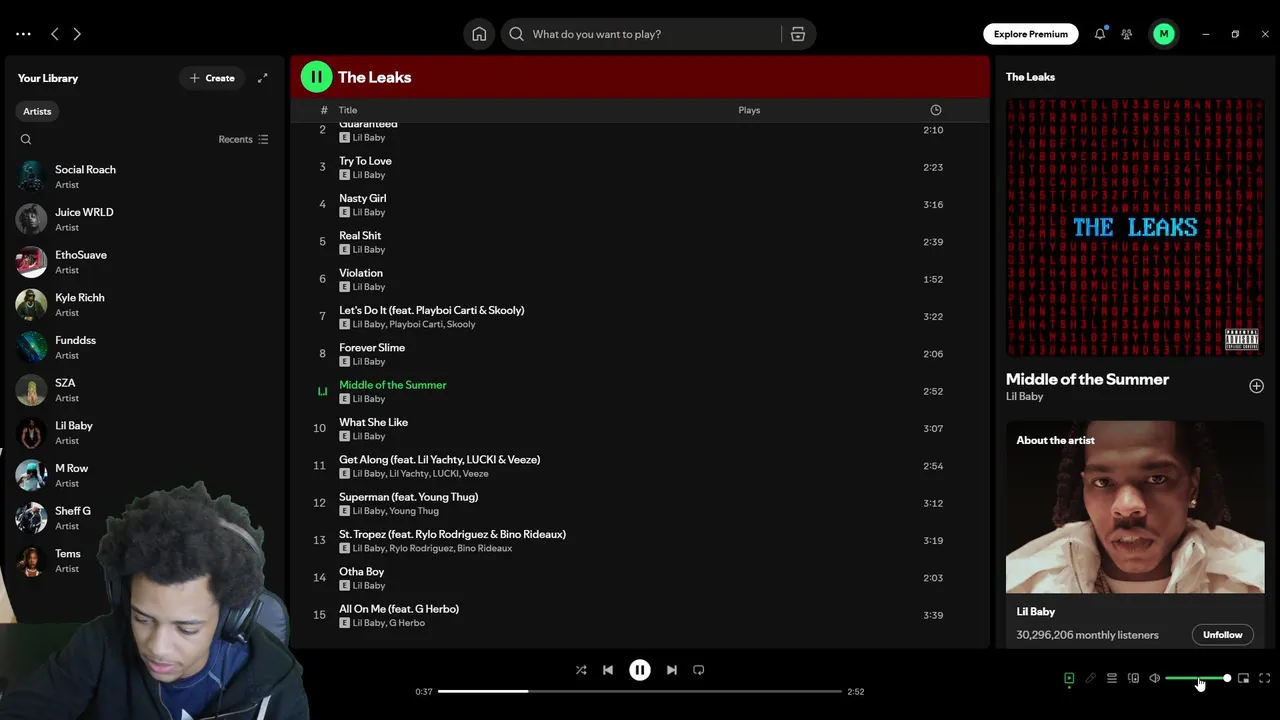Open M Row in library

click(143, 475)
